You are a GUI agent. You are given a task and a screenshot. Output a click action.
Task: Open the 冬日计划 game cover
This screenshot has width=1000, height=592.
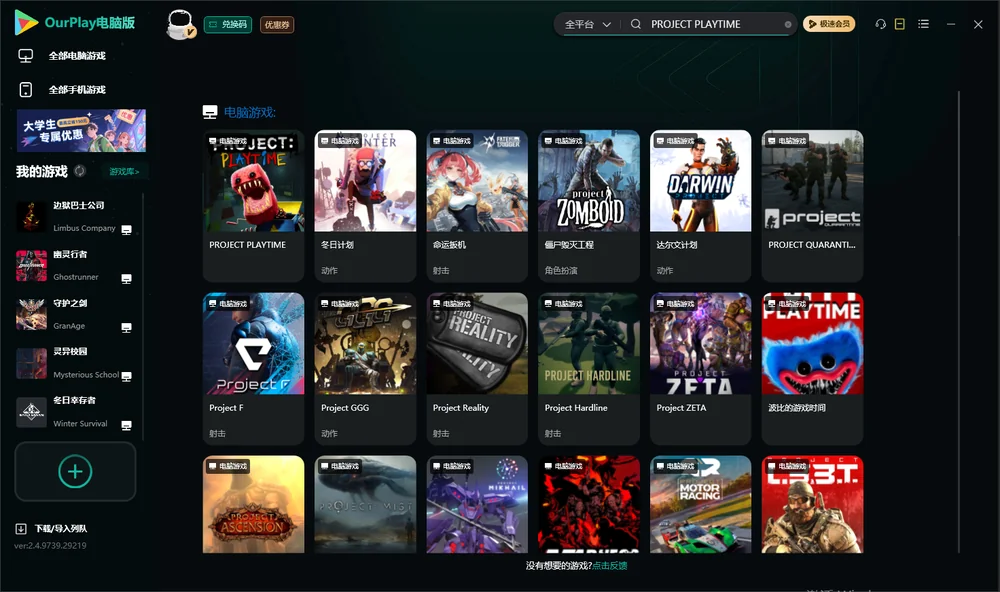[365, 181]
